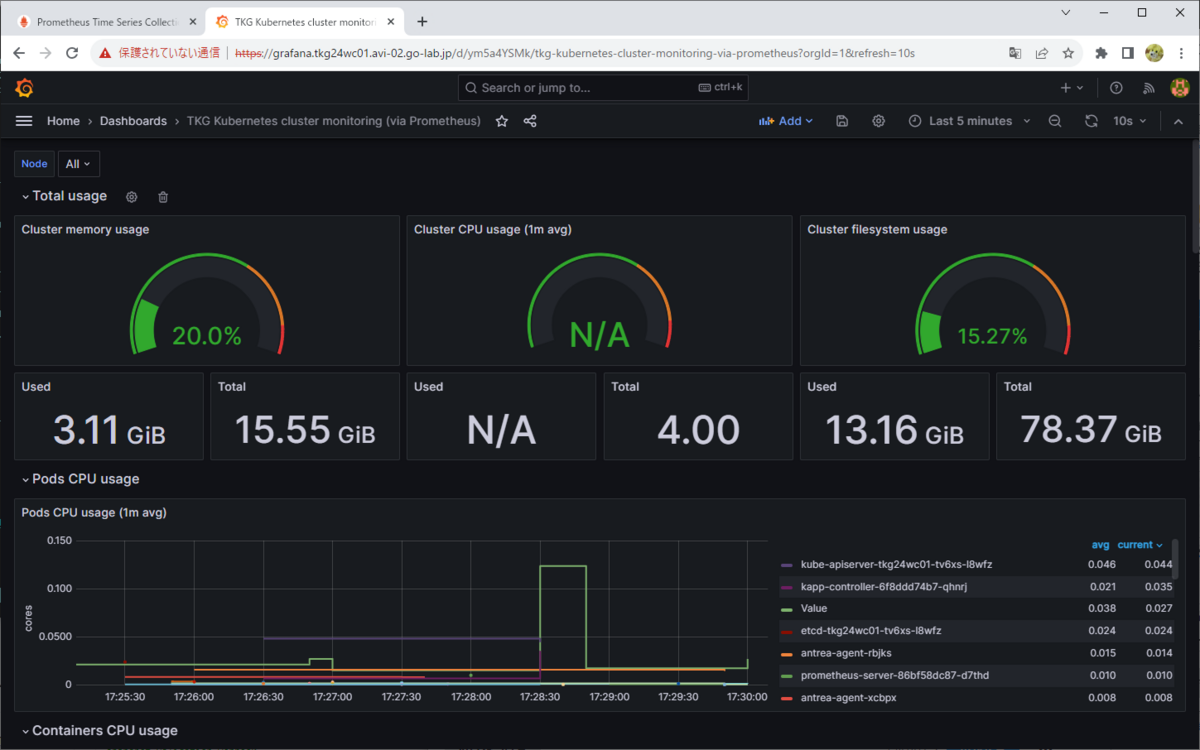Collapse the Total usage row

[64, 197]
